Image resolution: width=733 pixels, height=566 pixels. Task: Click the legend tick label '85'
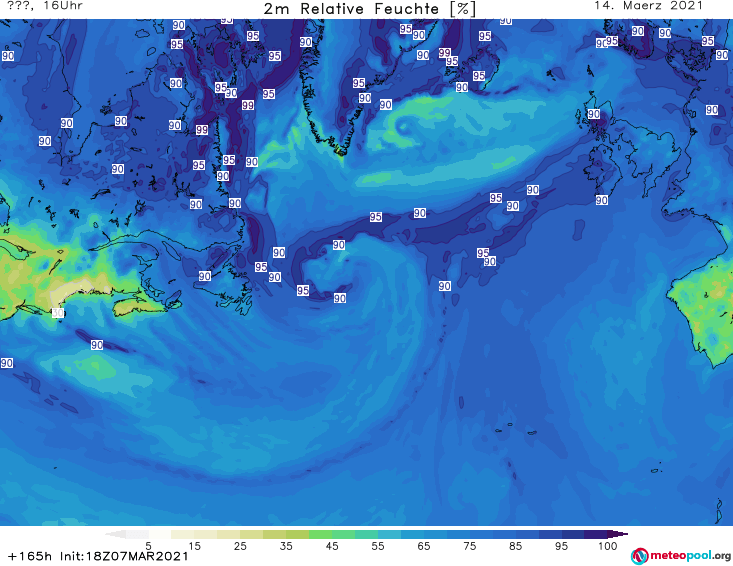coord(516,546)
